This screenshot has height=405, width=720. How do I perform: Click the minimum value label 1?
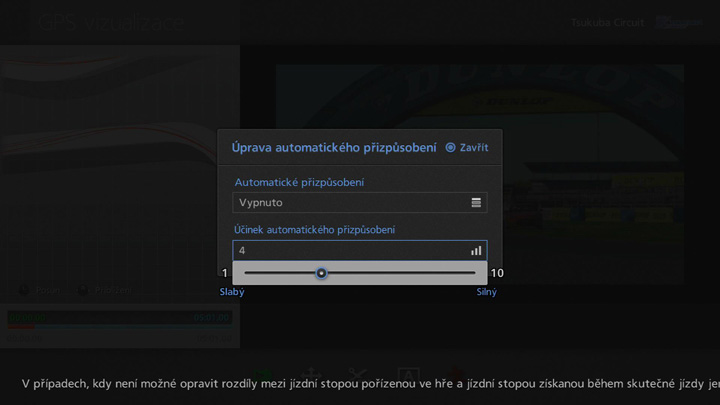(x=225, y=274)
